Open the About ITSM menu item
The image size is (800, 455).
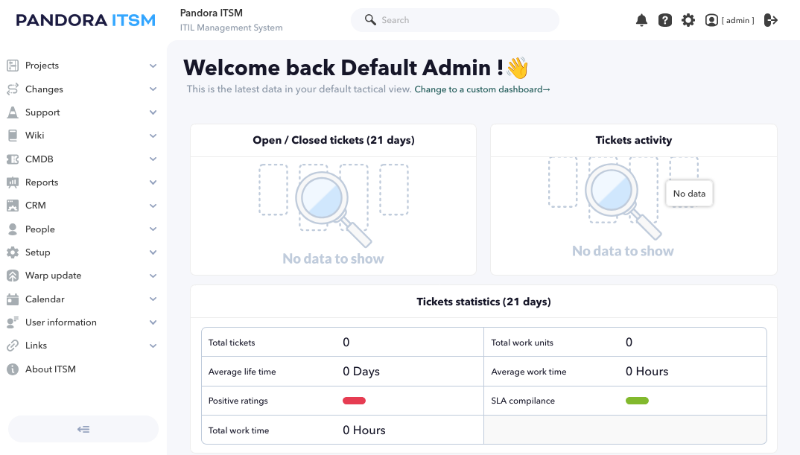51,369
